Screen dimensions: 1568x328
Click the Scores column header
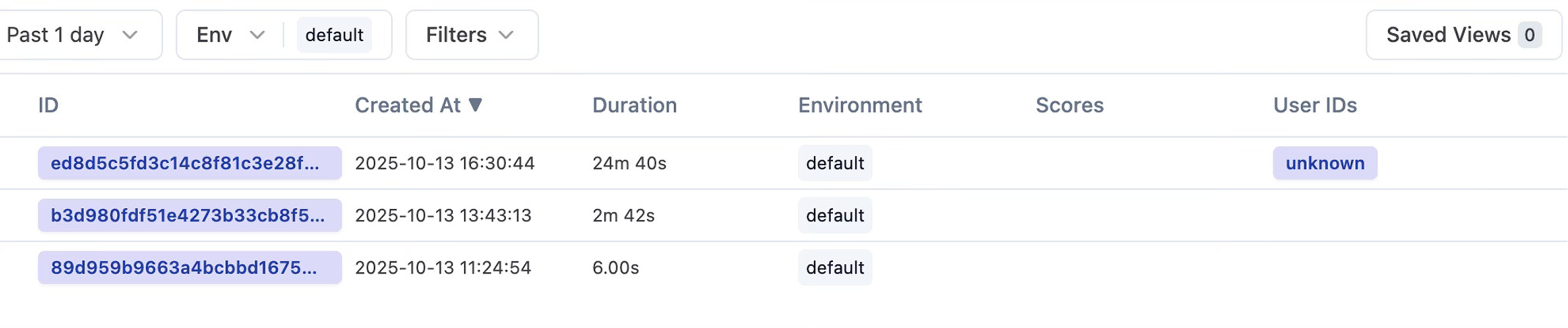(1070, 105)
